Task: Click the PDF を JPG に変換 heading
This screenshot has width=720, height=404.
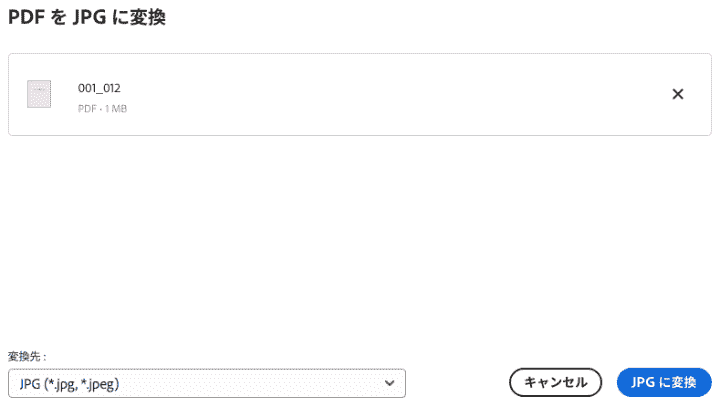Action: click(87, 17)
